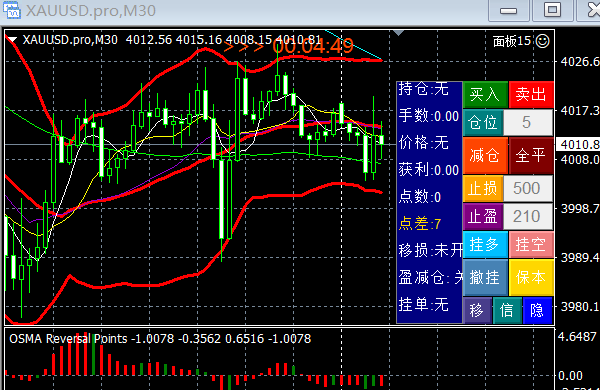Click the 挂多 pending buy button
Screen dimensions: 600x390
485,244
